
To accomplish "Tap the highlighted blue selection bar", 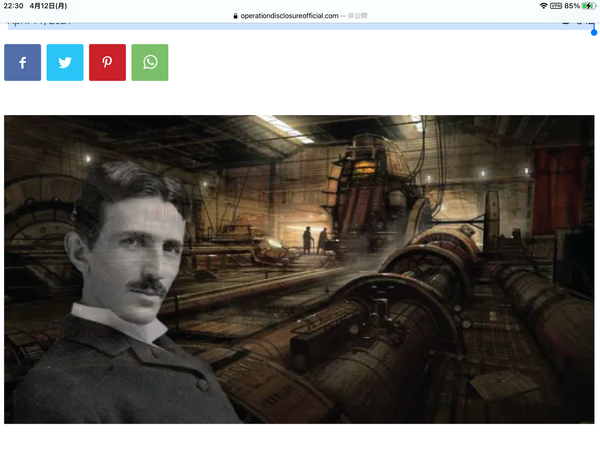I will point(300,25).
